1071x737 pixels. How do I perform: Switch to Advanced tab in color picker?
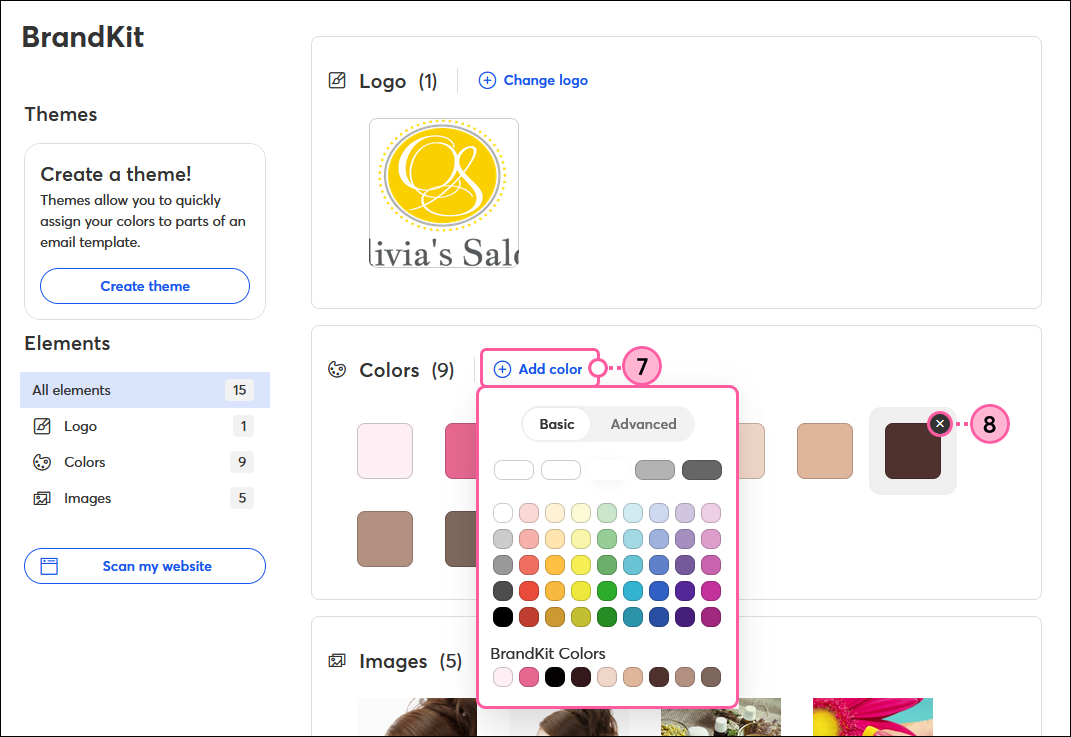(643, 424)
